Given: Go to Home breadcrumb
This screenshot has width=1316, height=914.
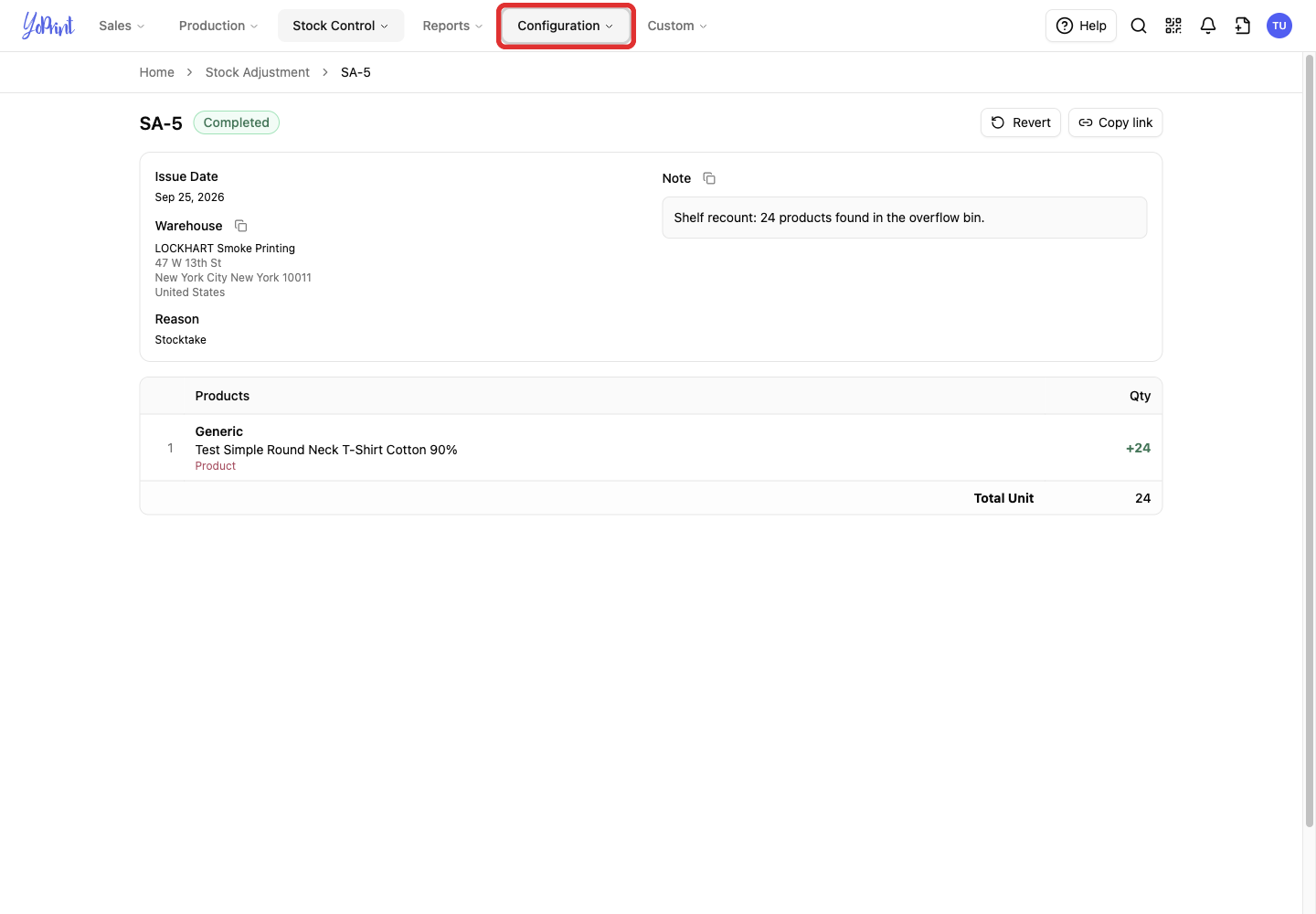Looking at the screenshot, I should [x=157, y=72].
